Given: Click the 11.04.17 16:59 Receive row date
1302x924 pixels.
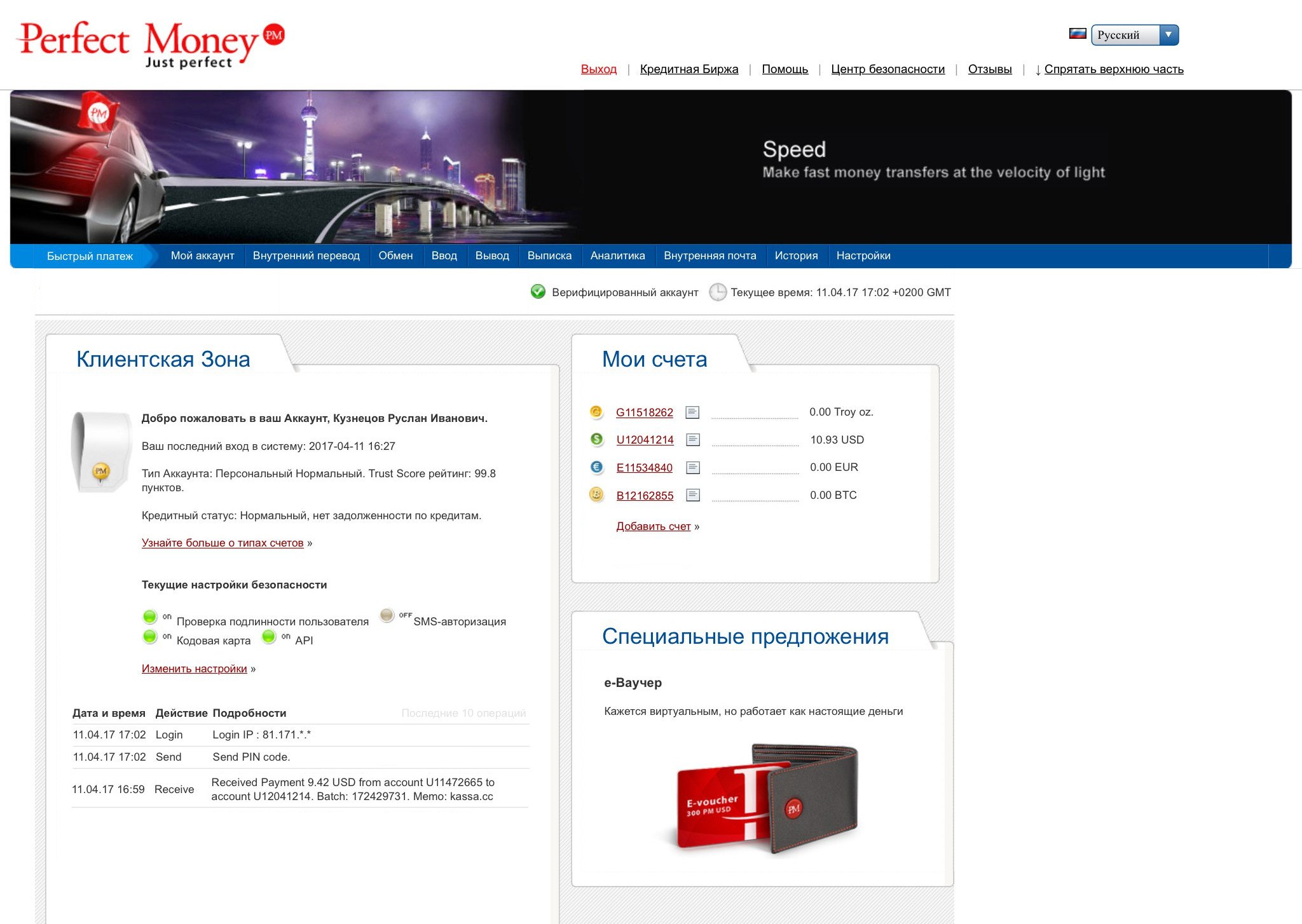Looking at the screenshot, I should (x=108, y=789).
